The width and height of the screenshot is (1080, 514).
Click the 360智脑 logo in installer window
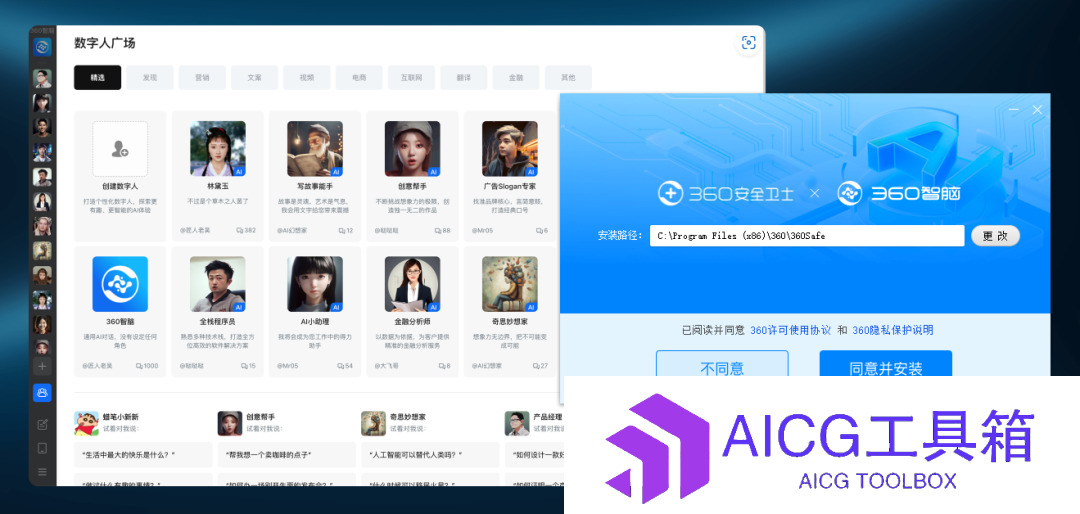pos(899,194)
